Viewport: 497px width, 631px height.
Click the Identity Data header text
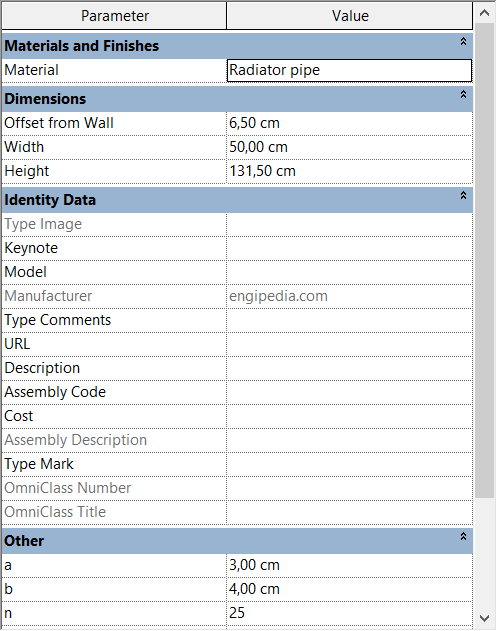pyautogui.click(x=50, y=200)
